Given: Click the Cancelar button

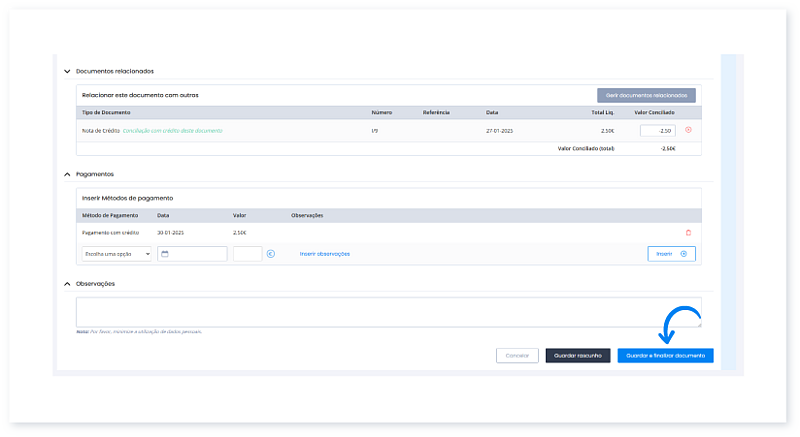Looking at the screenshot, I should (x=517, y=355).
